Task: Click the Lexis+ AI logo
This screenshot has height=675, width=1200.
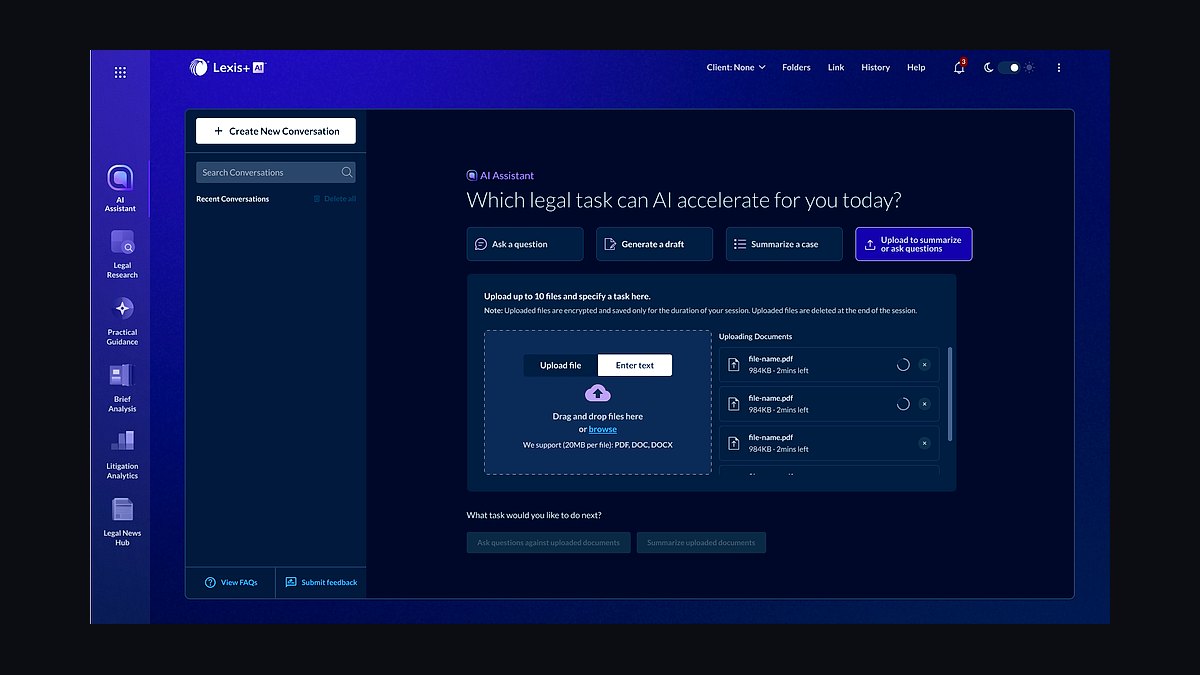Action: pos(228,68)
